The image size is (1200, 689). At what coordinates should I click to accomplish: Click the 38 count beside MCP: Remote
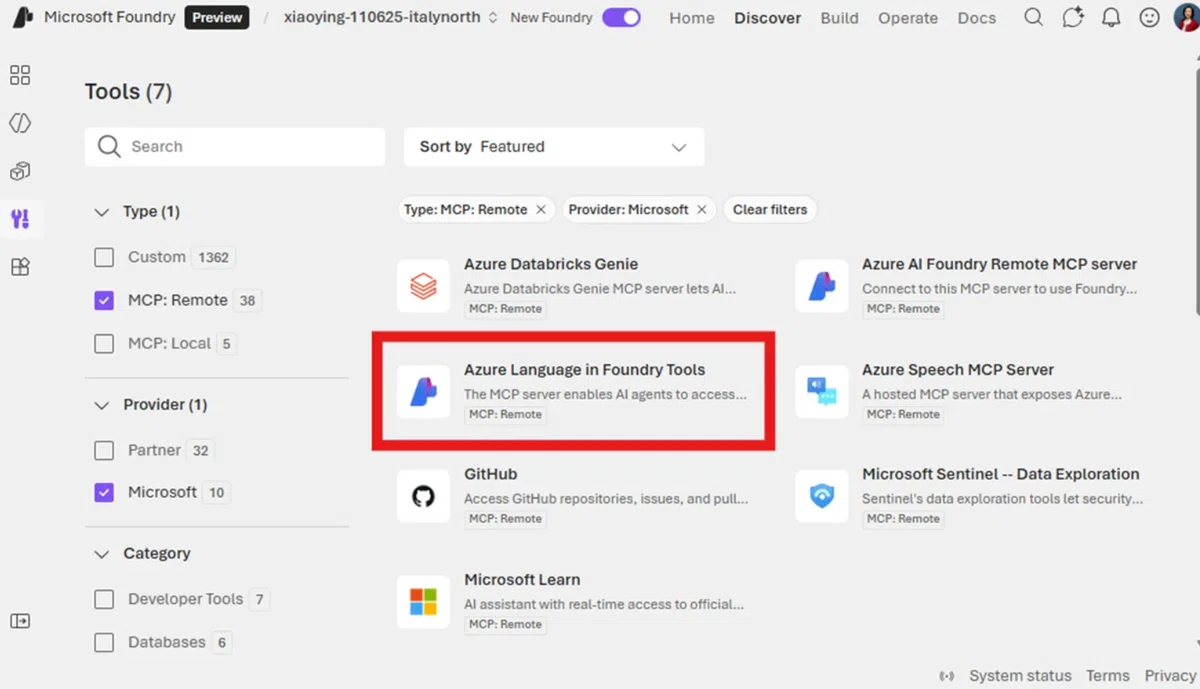[x=247, y=300]
